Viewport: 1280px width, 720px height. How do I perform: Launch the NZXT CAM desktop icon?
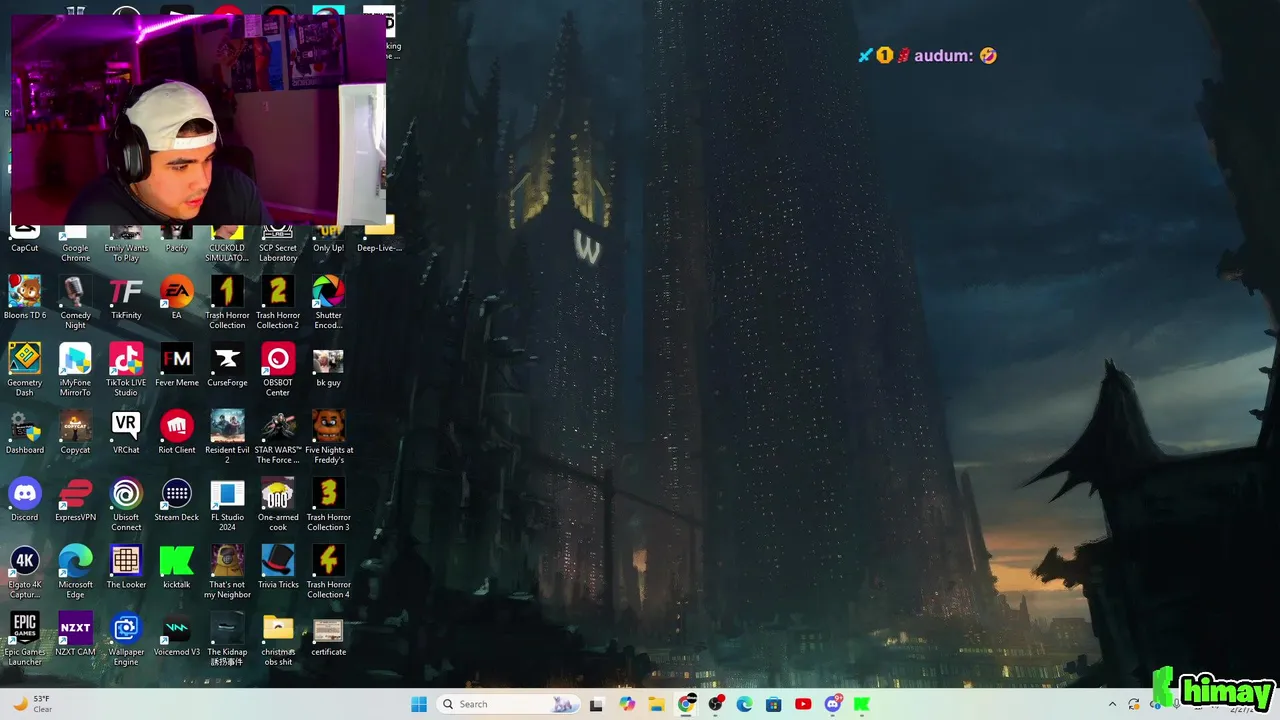75,628
